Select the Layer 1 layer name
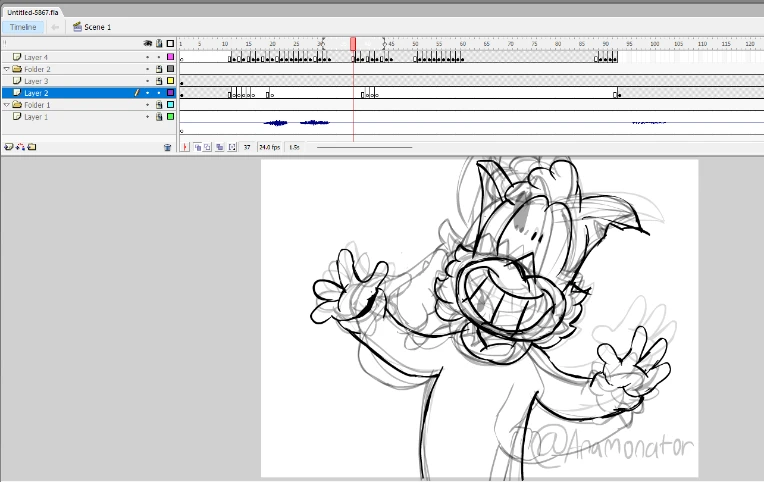Image resolution: width=764 pixels, height=482 pixels. click(x=36, y=117)
